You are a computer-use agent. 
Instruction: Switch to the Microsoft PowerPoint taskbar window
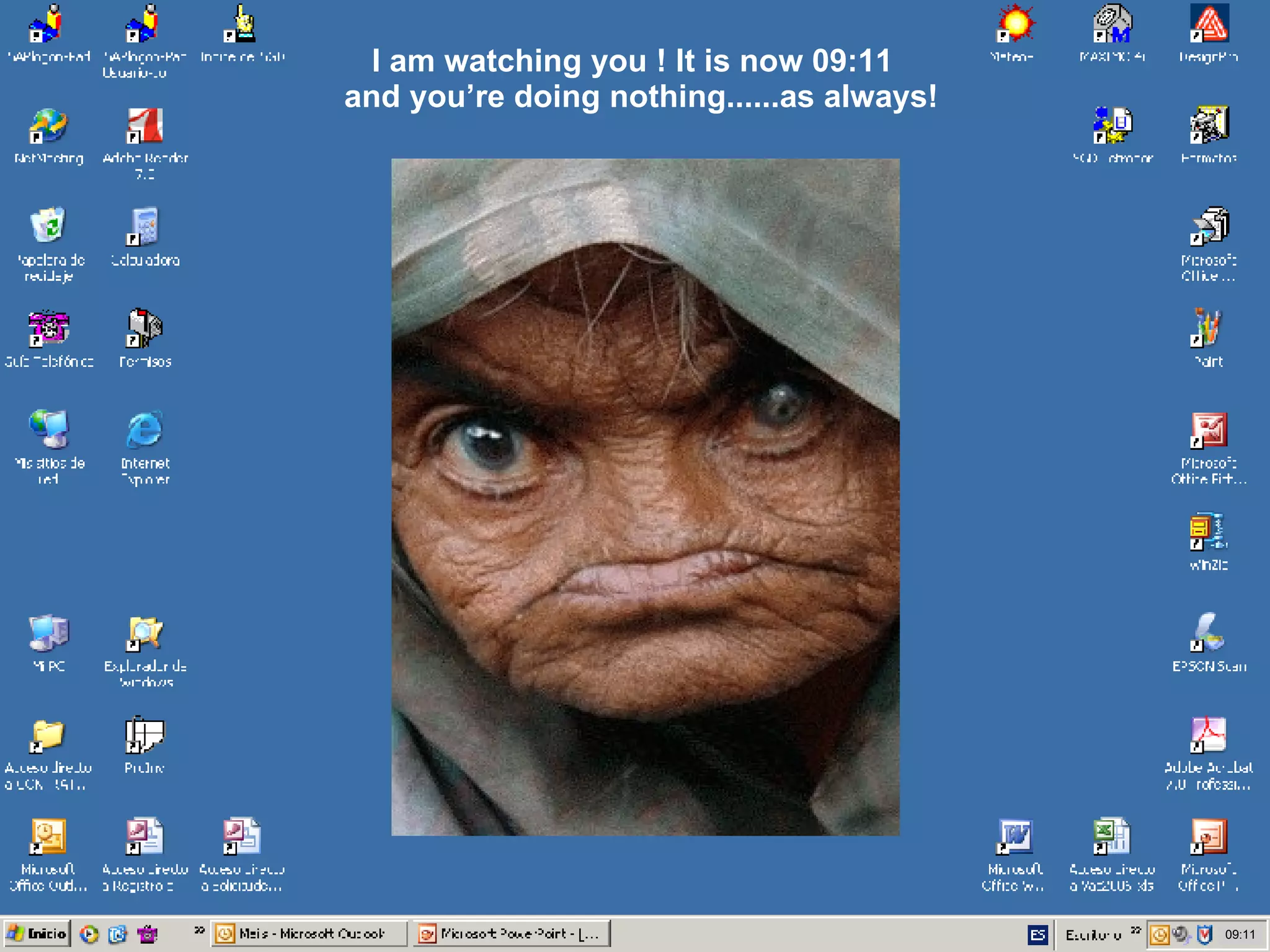(512, 933)
